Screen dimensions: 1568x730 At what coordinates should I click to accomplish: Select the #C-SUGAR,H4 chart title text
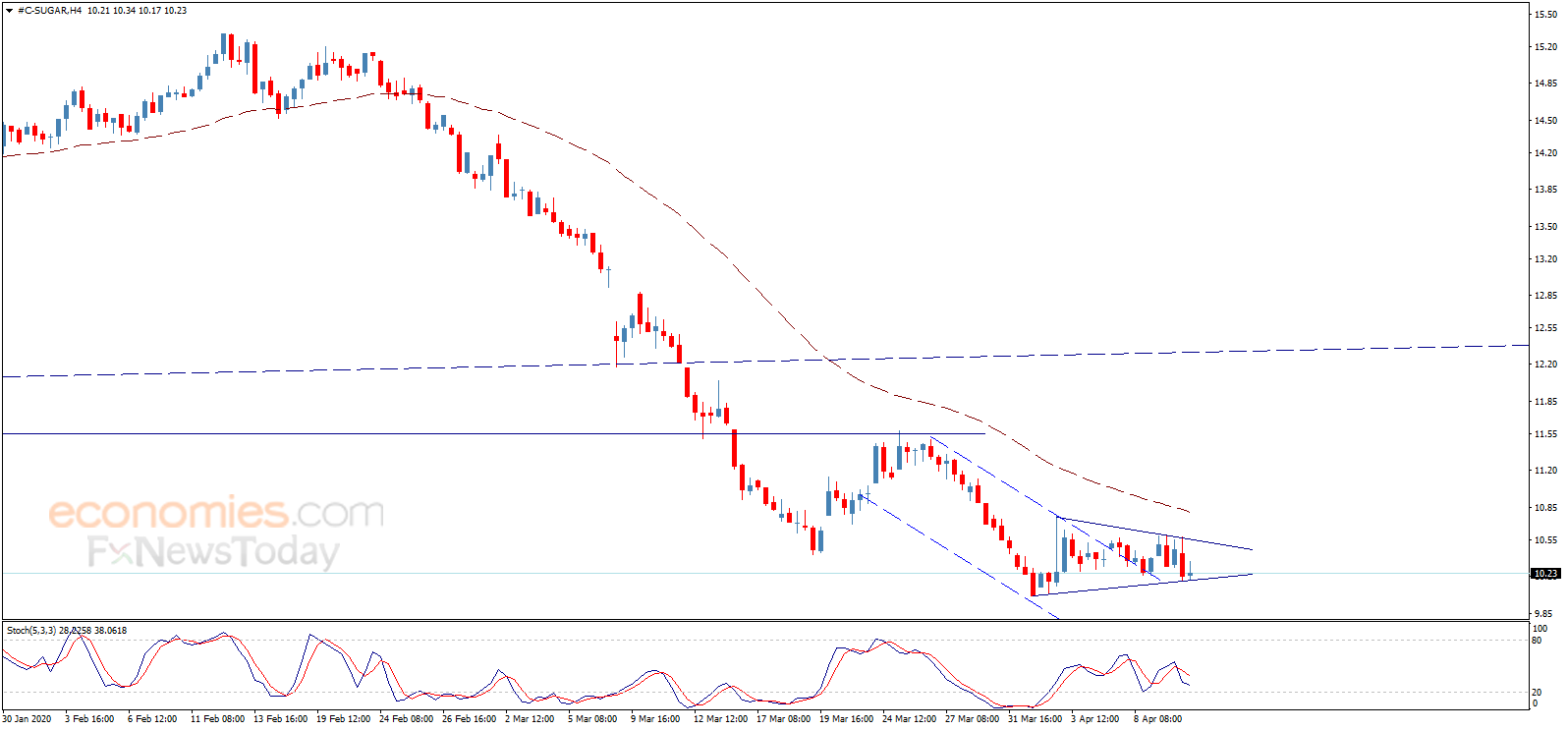coord(50,11)
